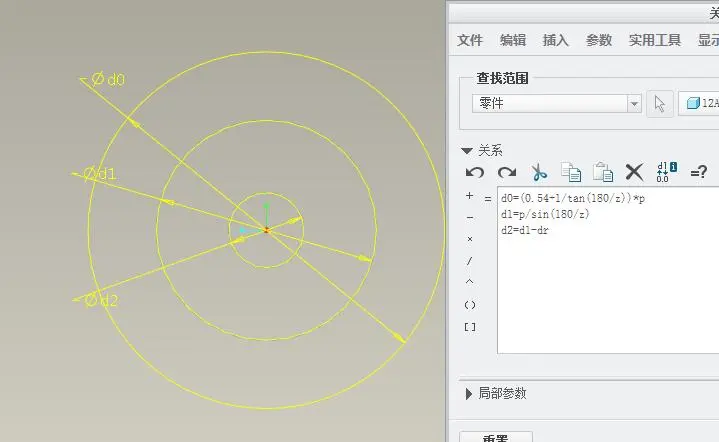Viewport: 719px width, 442px height.
Task: Open the 文件 menu
Action: click(470, 40)
